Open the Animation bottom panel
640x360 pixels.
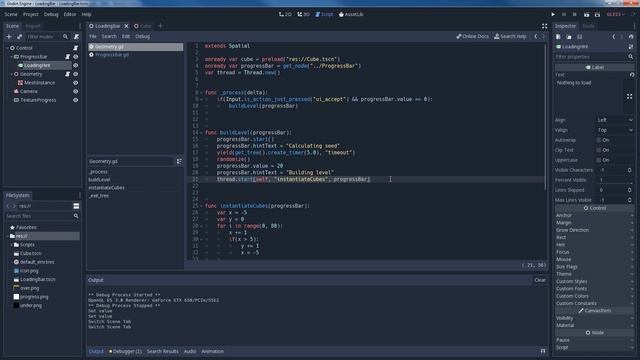tap(212, 351)
